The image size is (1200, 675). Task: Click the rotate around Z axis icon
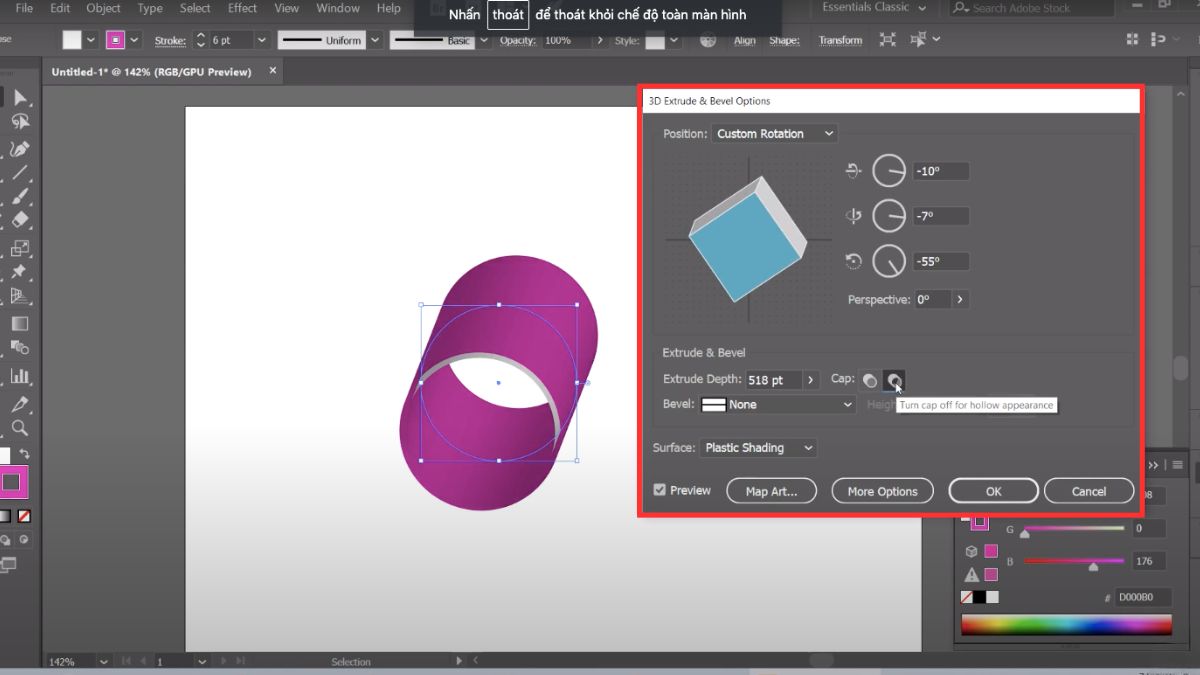[854, 261]
